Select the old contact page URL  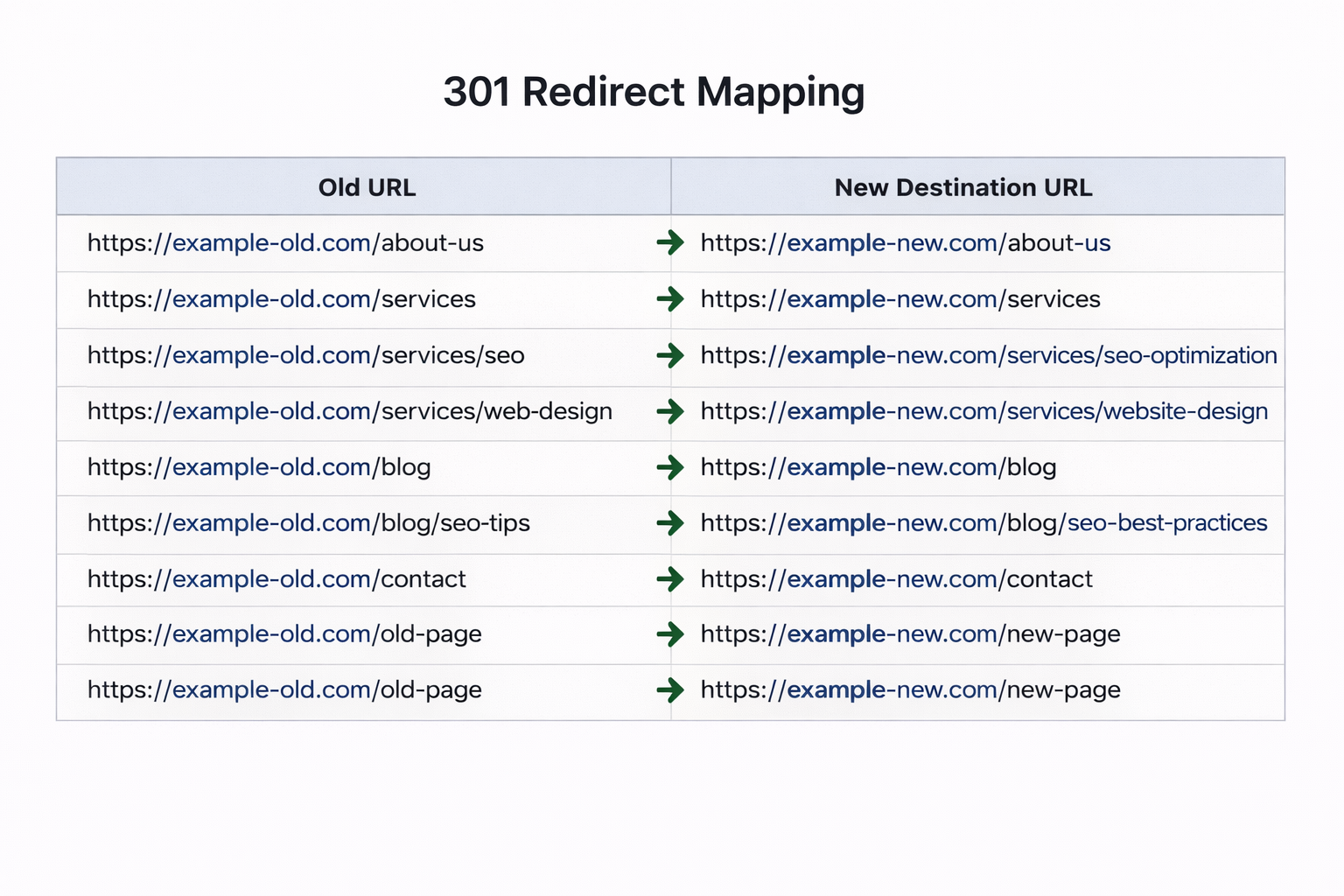pyautogui.click(x=276, y=580)
